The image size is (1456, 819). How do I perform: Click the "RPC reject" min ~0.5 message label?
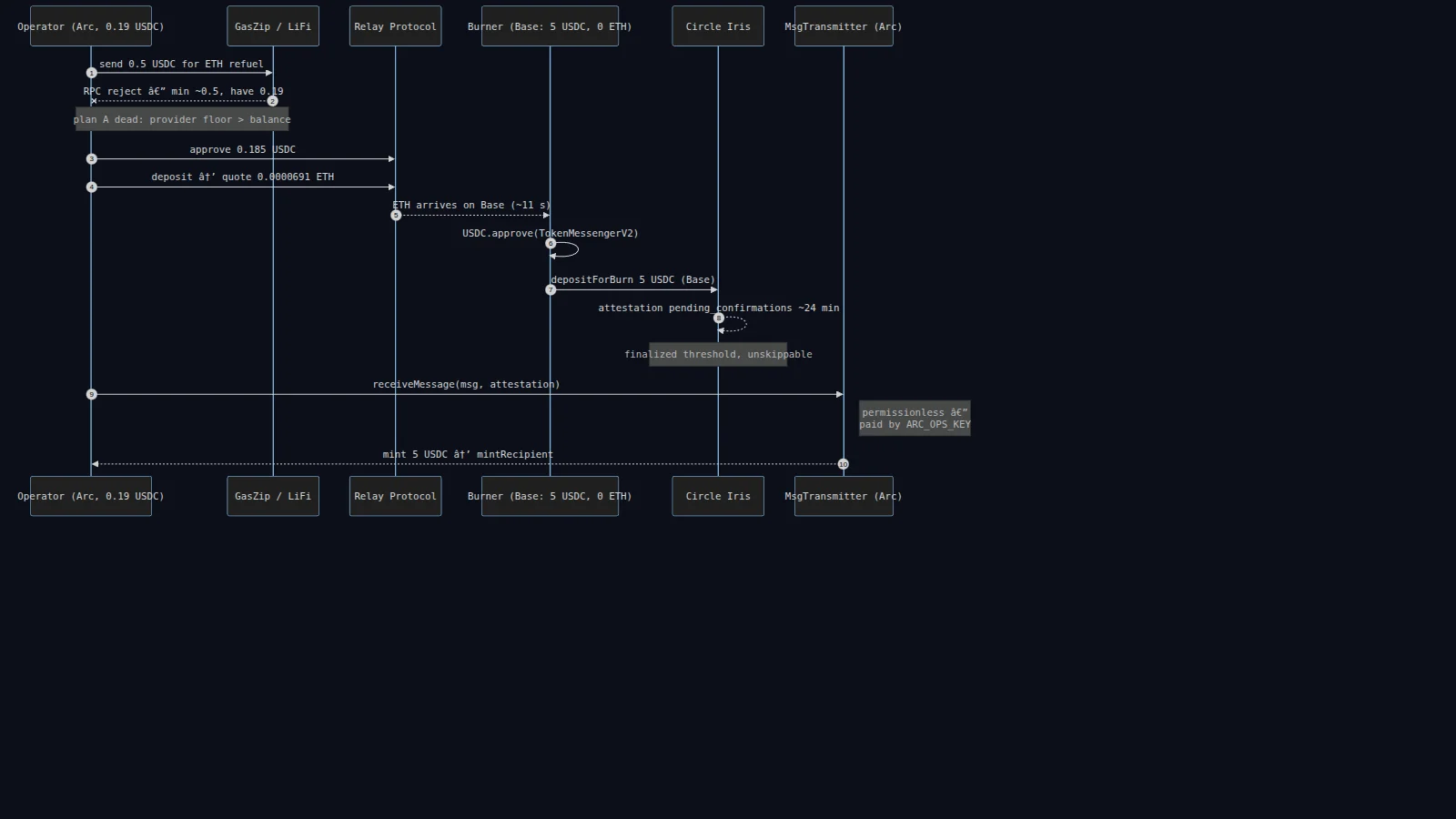click(183, 91)
